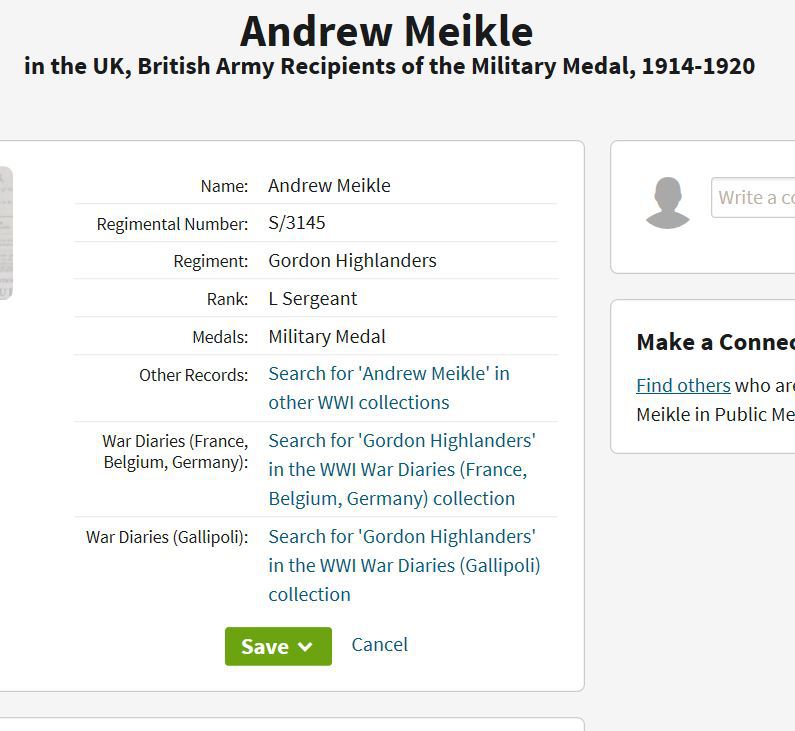Select the Rank value L Sergeant
This screenshot has width=795, height=731.
pyautogui.click(x=312, y=298)
